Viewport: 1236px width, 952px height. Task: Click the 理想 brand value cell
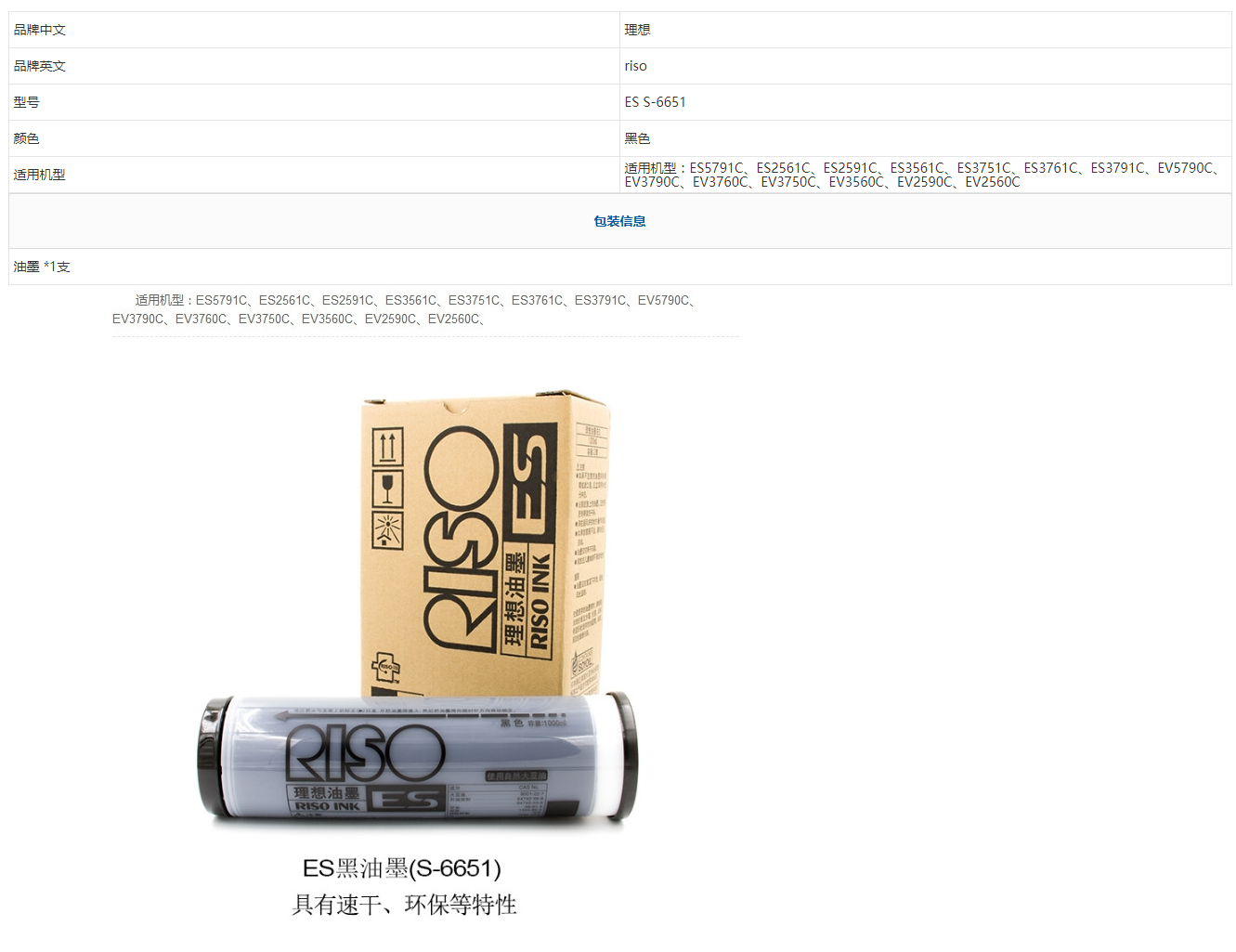[925, 30]
